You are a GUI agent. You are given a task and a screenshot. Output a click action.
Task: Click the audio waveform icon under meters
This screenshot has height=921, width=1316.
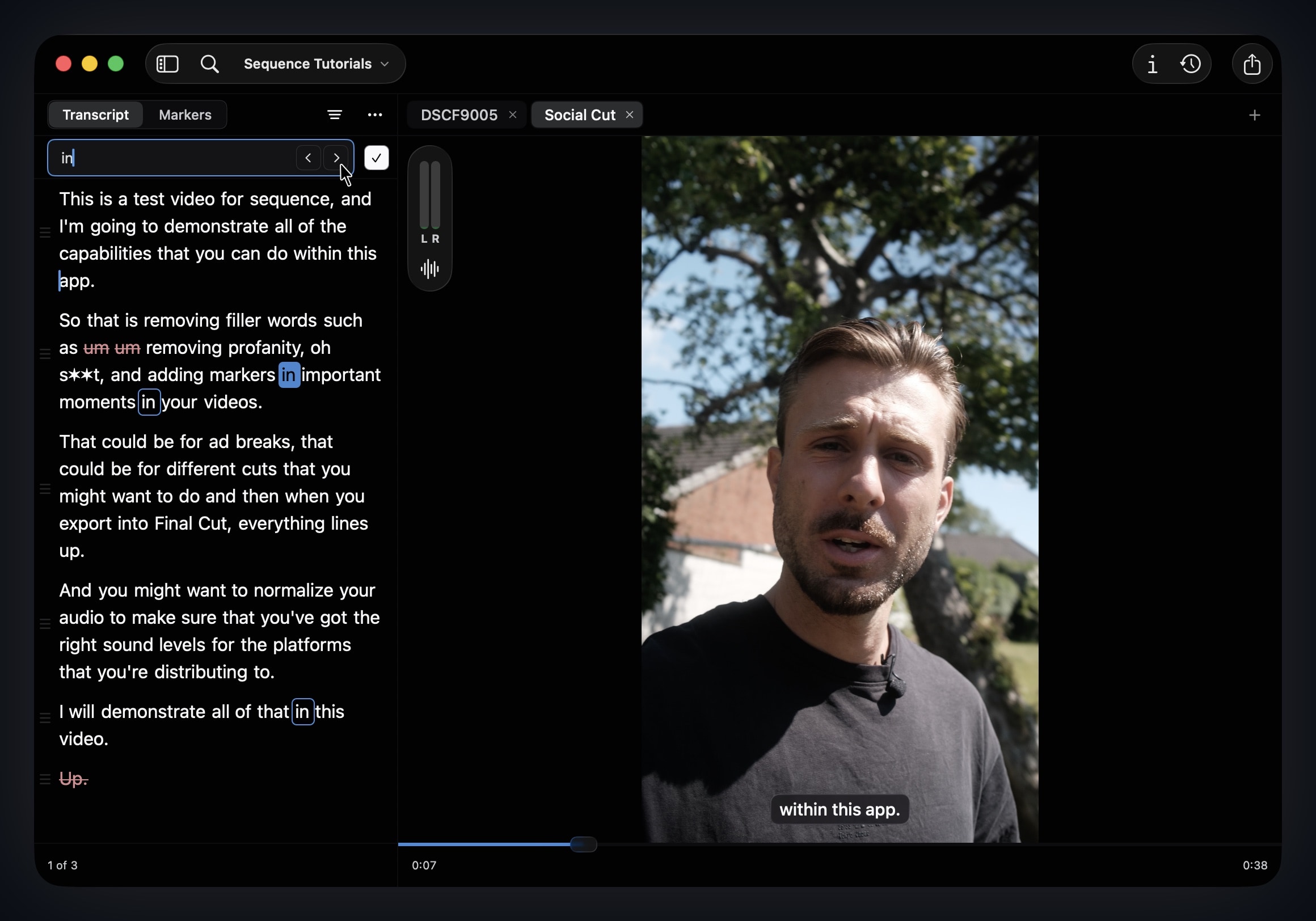[430, 269]
